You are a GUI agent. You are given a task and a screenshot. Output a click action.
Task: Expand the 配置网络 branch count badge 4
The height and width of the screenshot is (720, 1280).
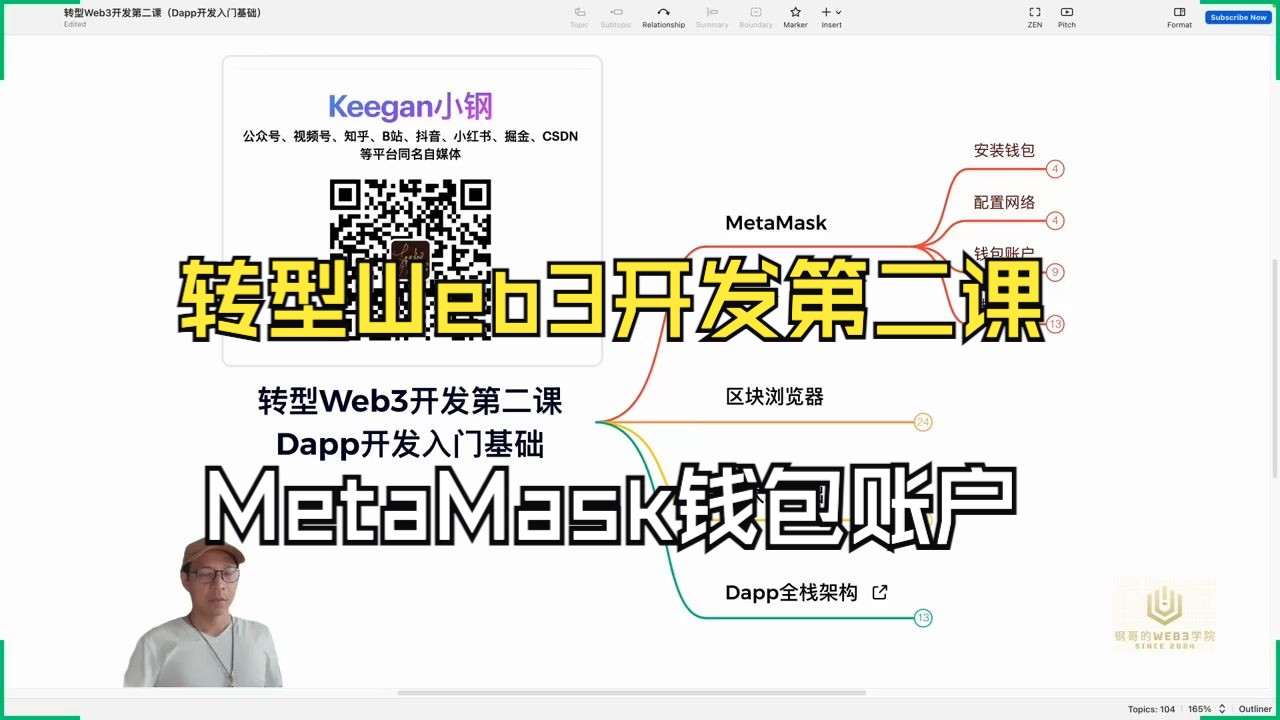click(x=1055, y=220)
